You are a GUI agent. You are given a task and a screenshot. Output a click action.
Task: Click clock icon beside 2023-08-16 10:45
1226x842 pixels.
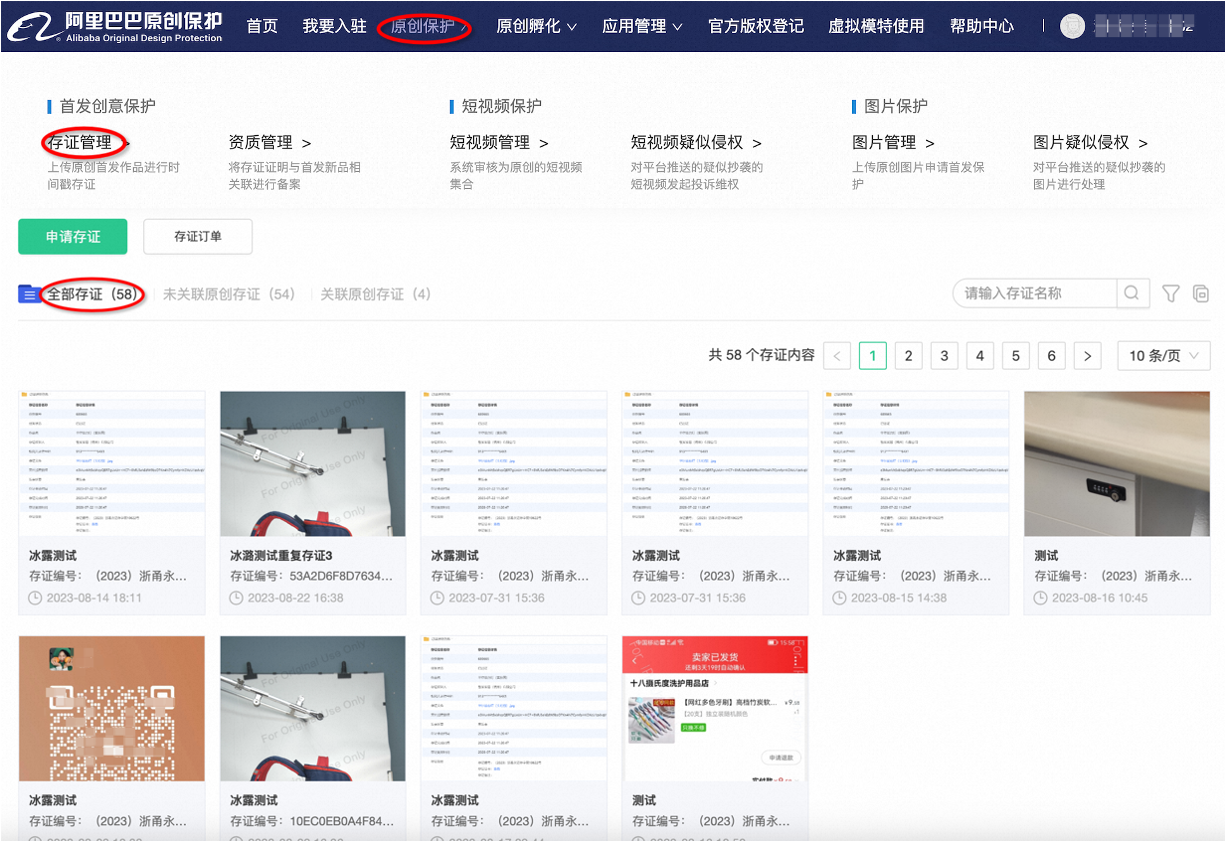coord(1042,598)
